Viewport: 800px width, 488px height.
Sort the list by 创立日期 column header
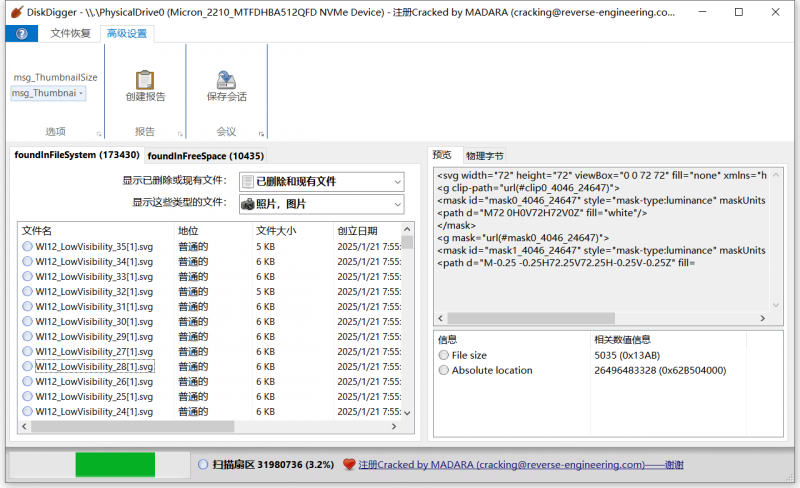pyautogui.click(x=367, y=231)
